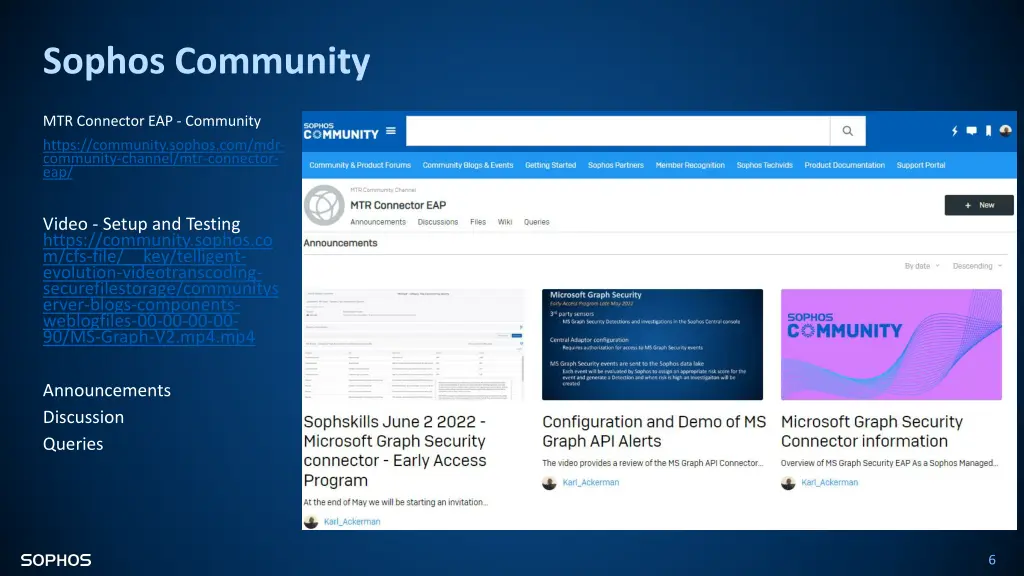Click the slide's Discussion bullet text

point(83,417)
